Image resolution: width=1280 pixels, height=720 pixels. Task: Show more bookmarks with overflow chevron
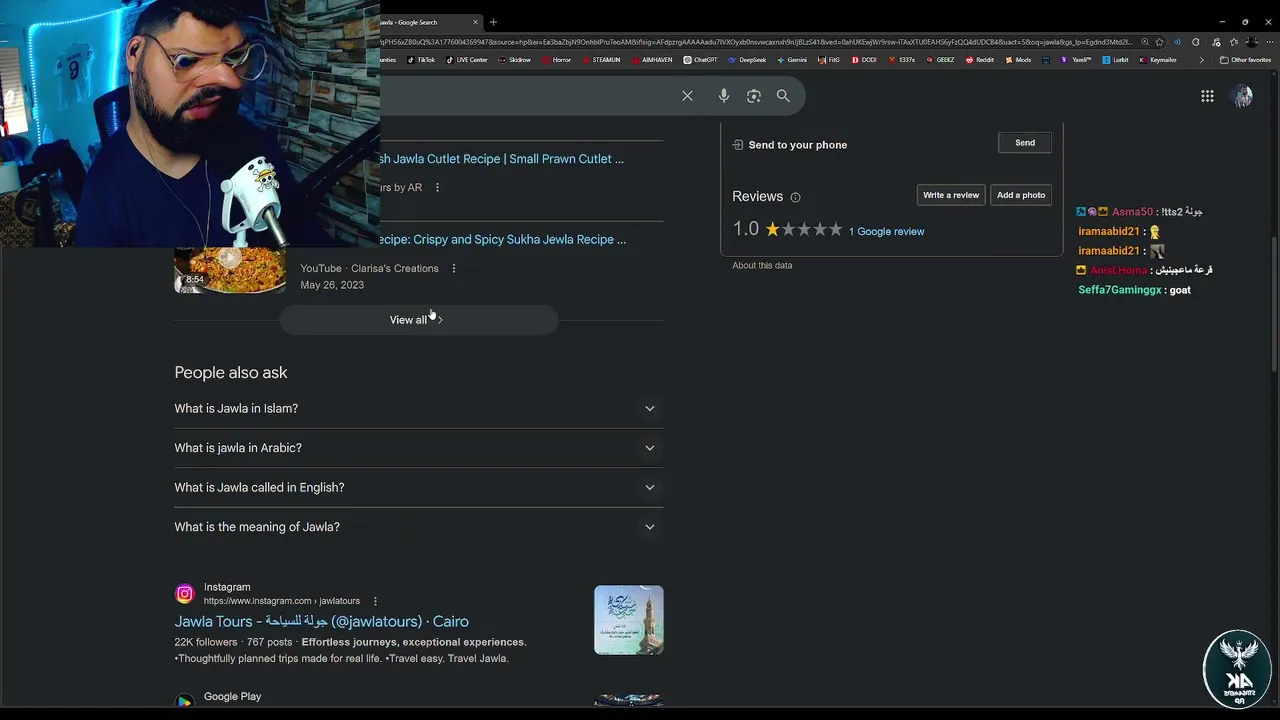1202,60
